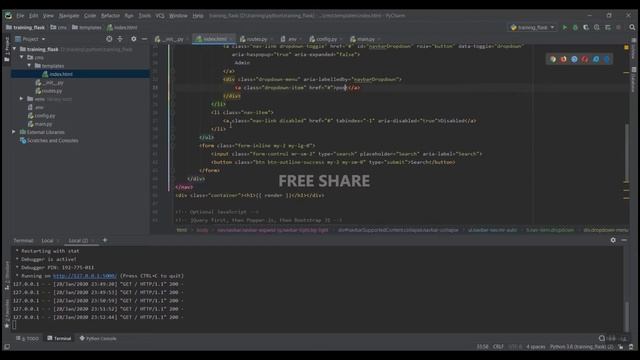The height and width of the screenshot is (360, 640).
Task: Open the training_flask run configuration dropdown
Action: click(533, 27)
